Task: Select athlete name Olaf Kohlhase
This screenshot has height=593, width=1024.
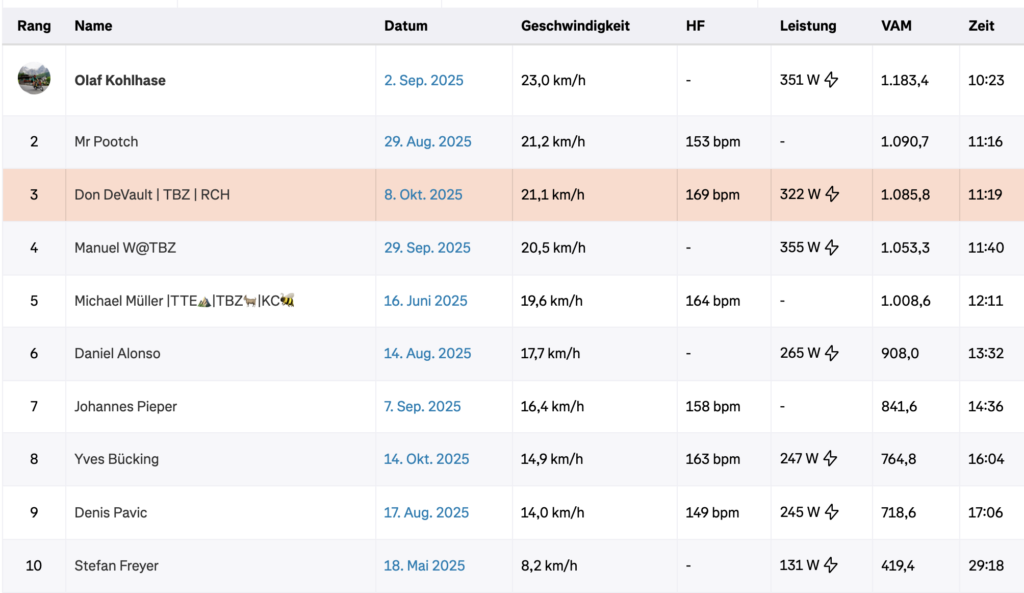Action: coord(120,80)
